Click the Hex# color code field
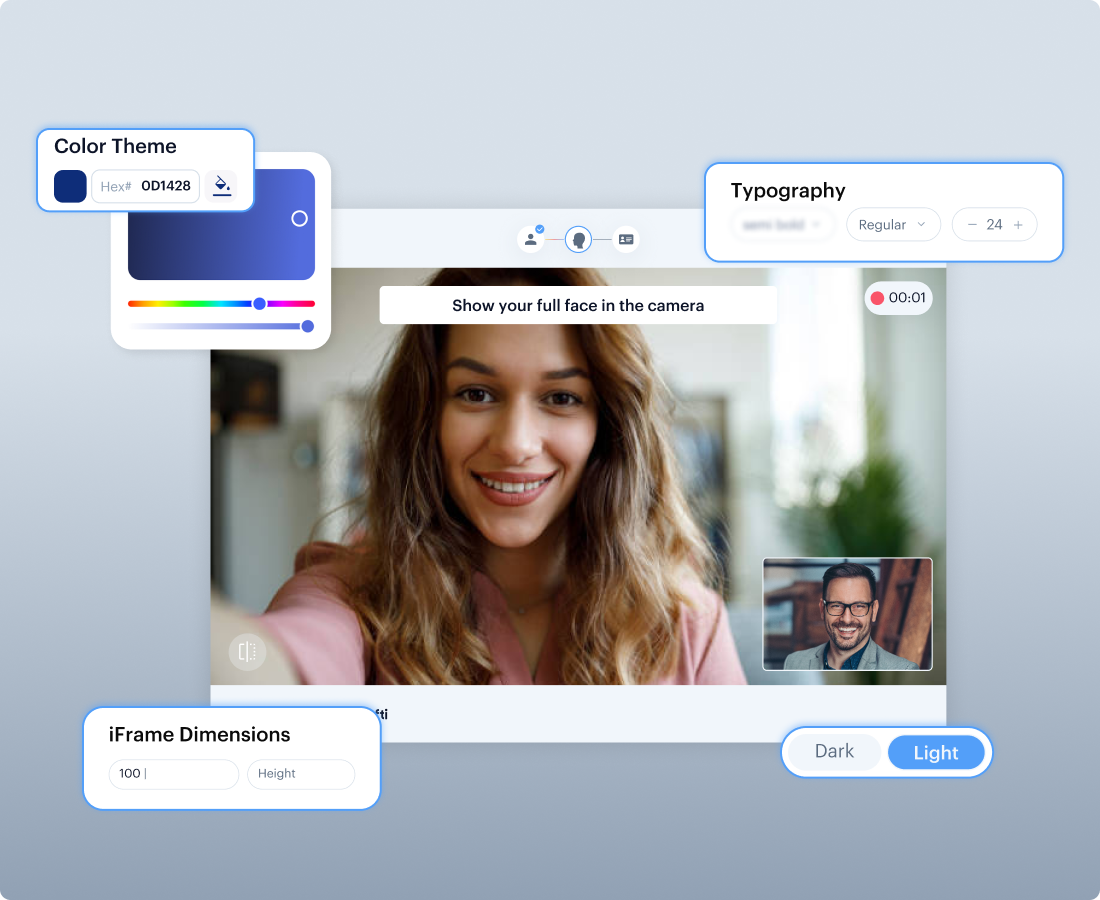Image resolution: width=1100 pixels, height=900 pixels. click(x=146, y=186)
